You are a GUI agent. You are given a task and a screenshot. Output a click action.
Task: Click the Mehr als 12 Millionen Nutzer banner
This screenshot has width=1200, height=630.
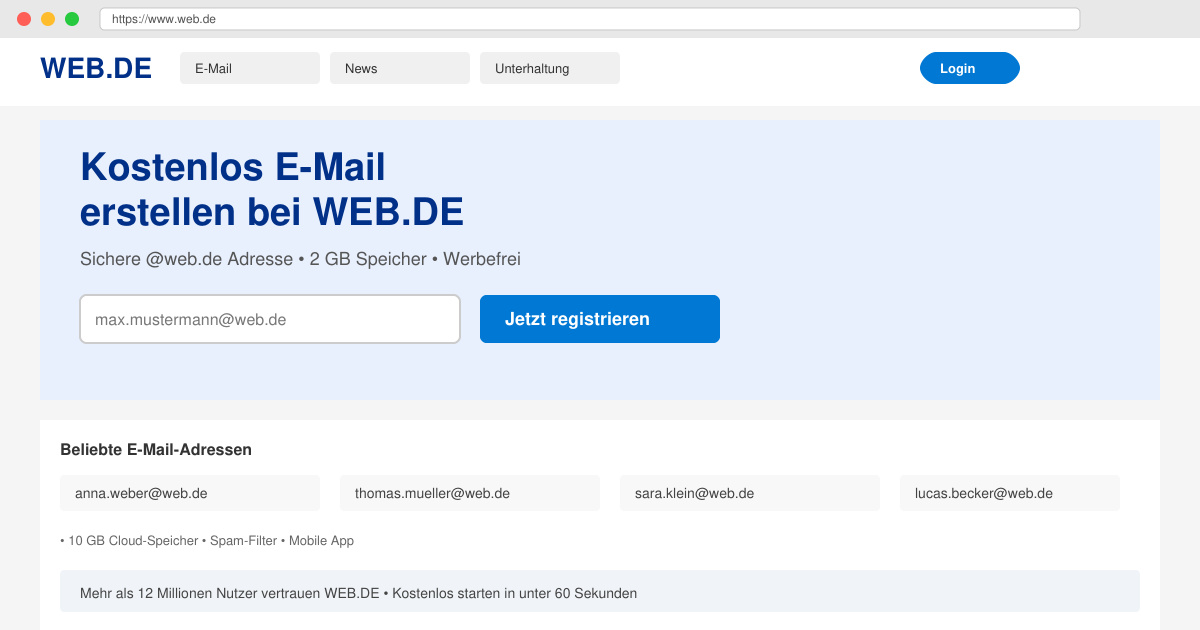click(x=600, y=591)
